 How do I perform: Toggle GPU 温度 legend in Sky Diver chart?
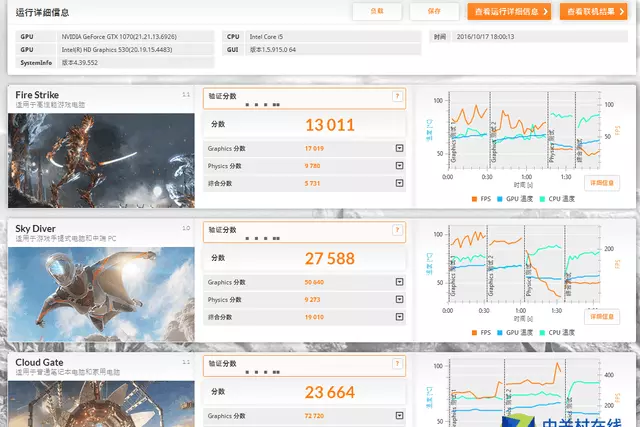[515, 333]
